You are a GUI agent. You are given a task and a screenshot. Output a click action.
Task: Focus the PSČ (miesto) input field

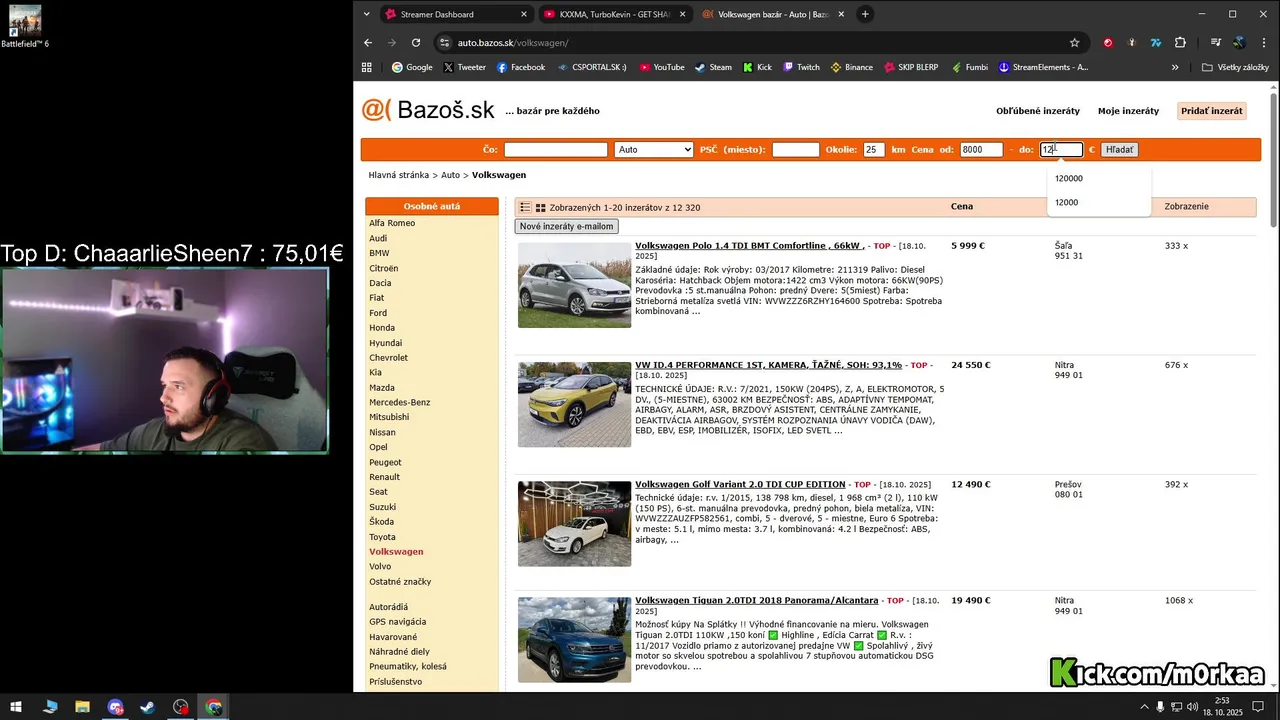tap(796, 150)
